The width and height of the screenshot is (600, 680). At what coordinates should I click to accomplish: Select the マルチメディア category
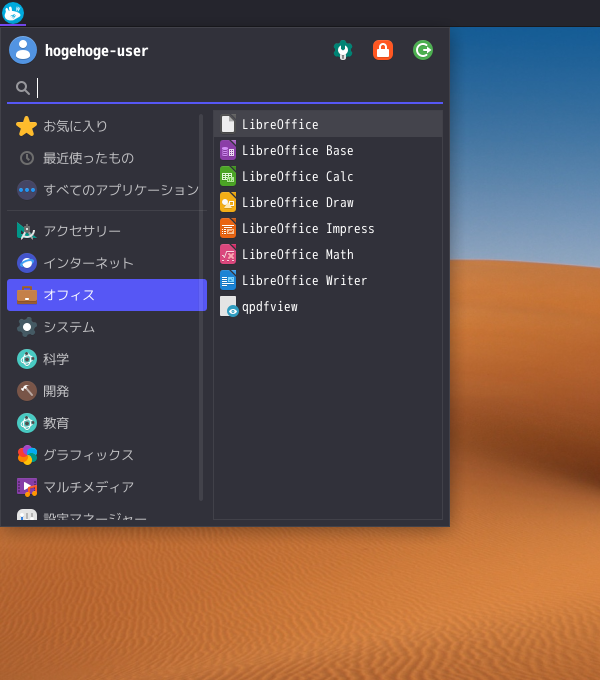click(x=107, y=487)
